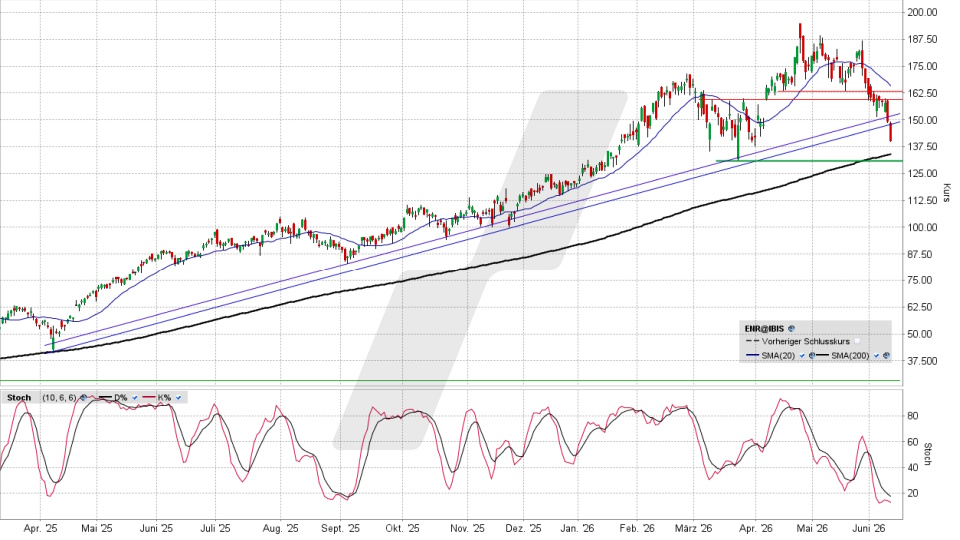Screen dimensions: 960x540
Task: Click the D% label in Stoch header
Action: point(121,397)
